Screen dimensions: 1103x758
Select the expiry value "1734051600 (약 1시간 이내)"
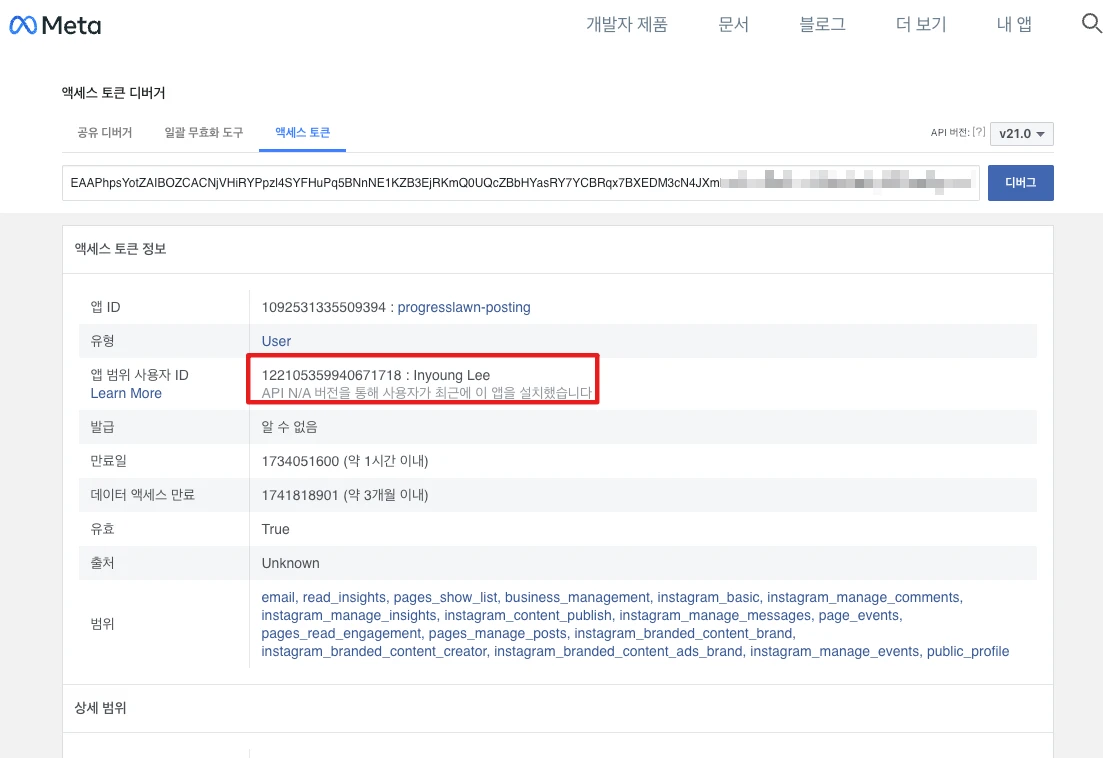point(345,461)
